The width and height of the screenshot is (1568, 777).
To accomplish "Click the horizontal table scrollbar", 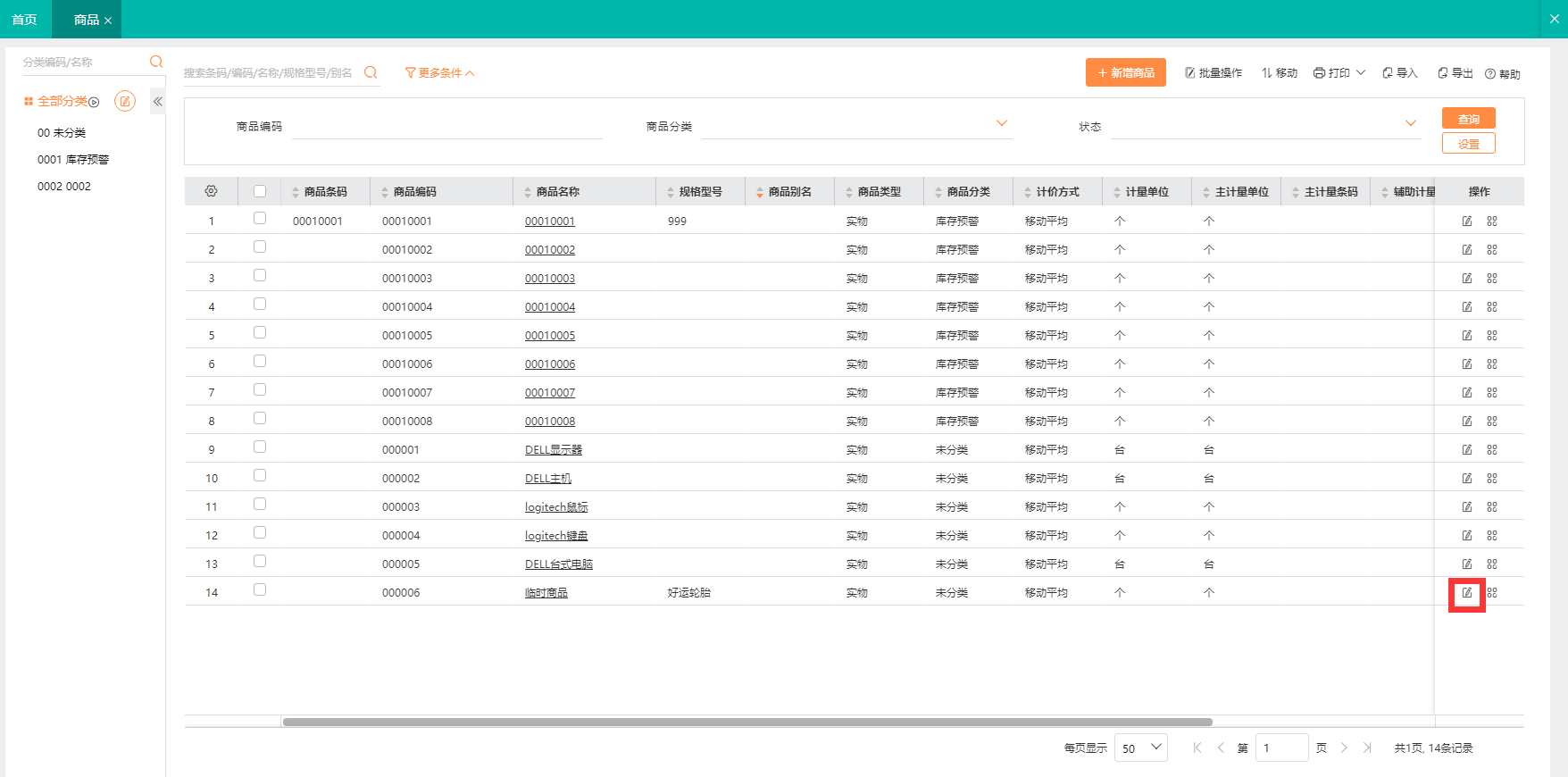I will [747, 722].
